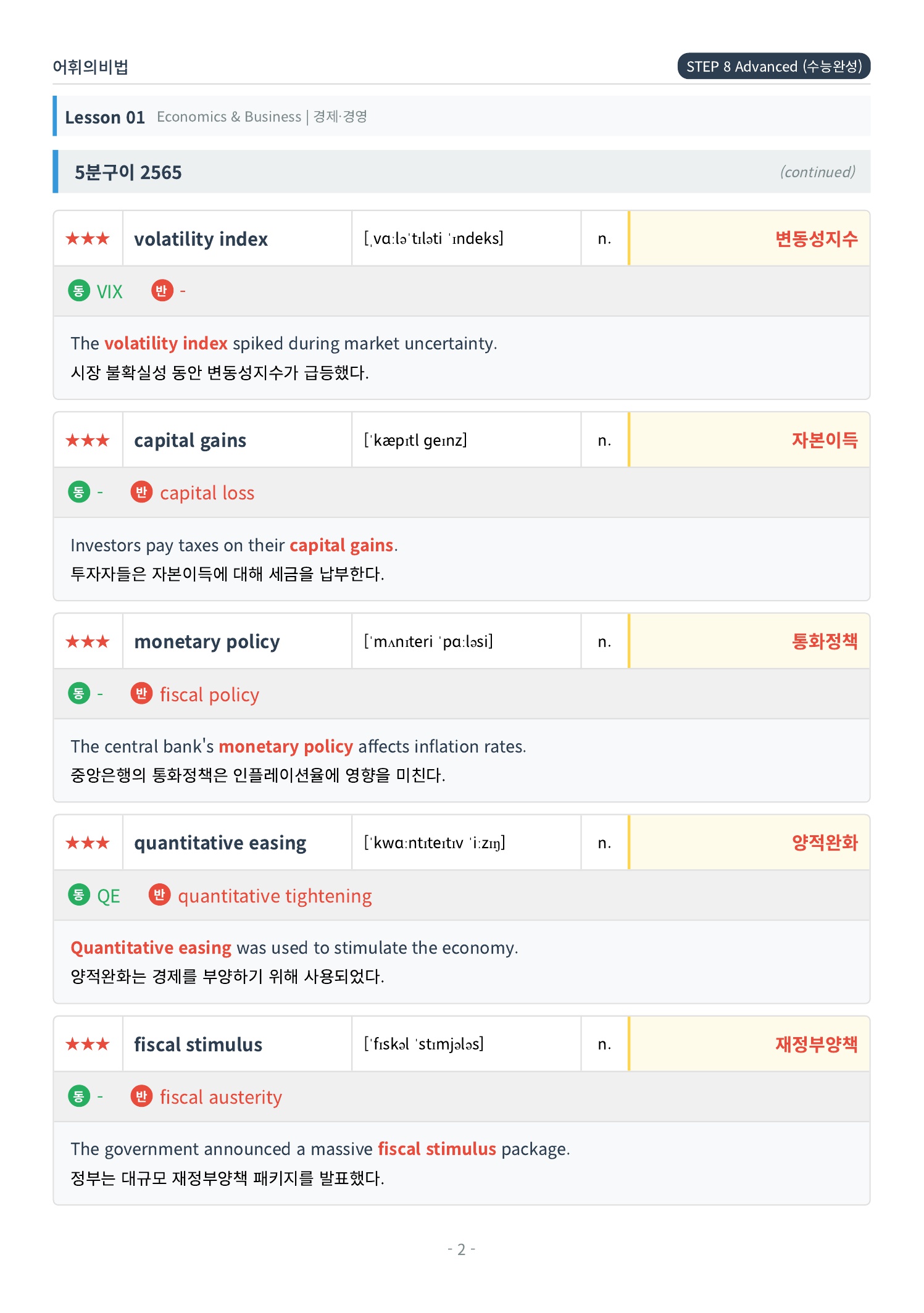Click the page number 2 in the footer
This screenshot has width=924, height=1313.
tap(461, 1249)
